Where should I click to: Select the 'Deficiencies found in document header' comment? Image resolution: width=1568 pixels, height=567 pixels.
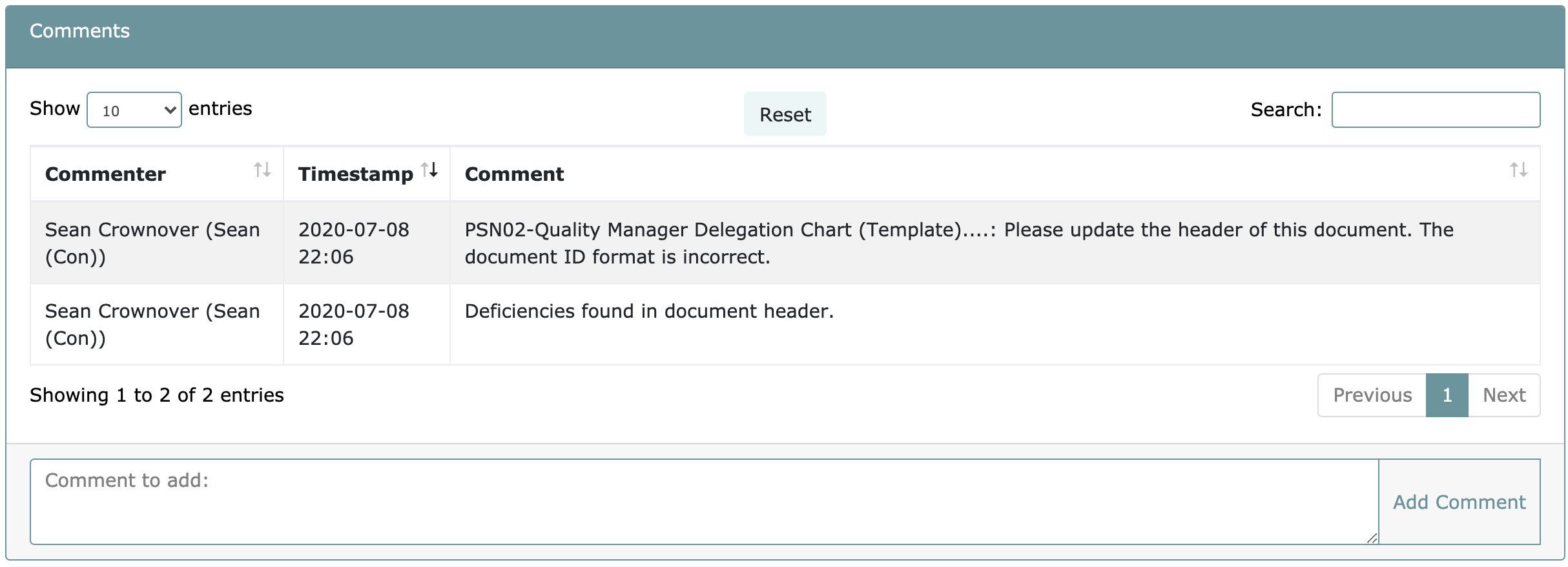pos(649,312)
